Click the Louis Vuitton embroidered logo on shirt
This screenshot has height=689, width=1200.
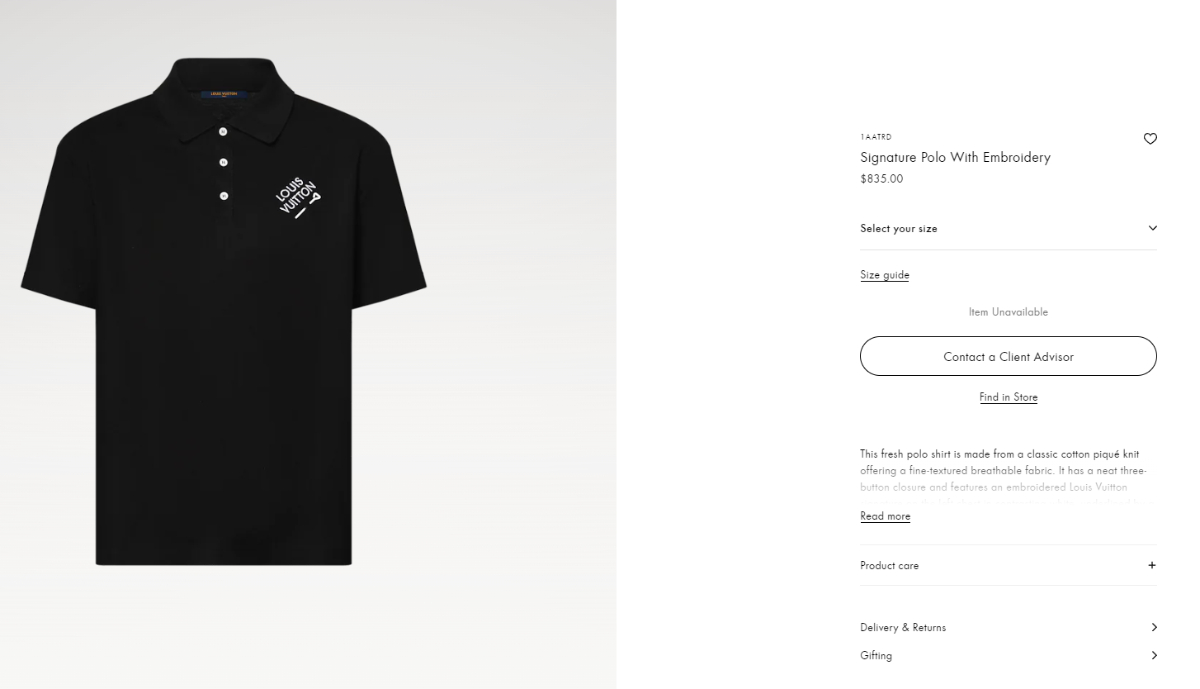299,199
